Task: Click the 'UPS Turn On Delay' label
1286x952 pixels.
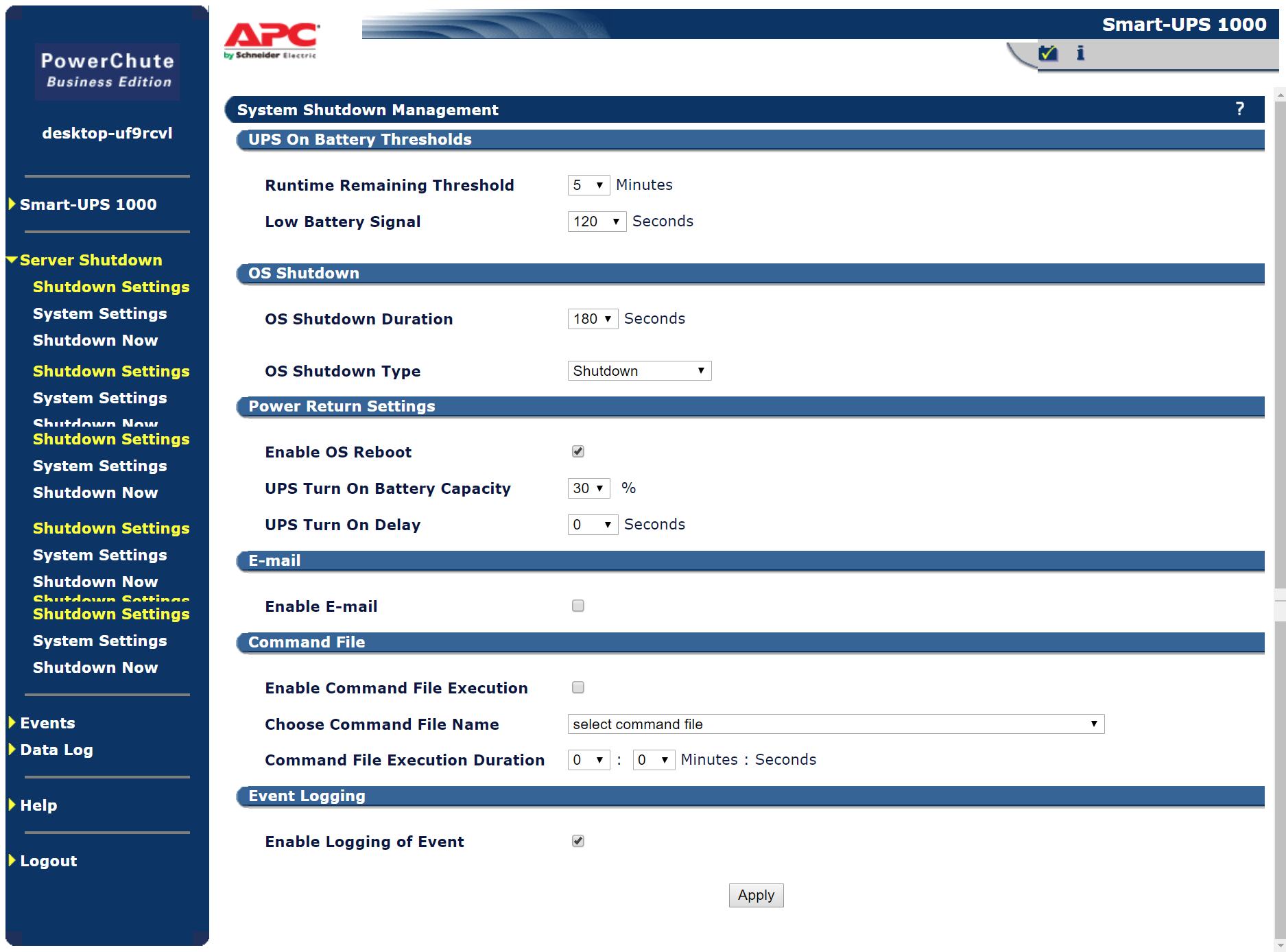Action: tap(343, 525)
